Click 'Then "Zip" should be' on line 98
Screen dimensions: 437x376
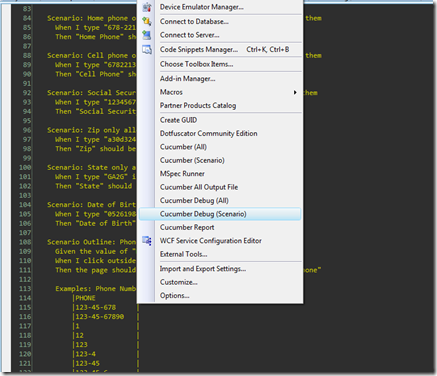click(96, 149)
